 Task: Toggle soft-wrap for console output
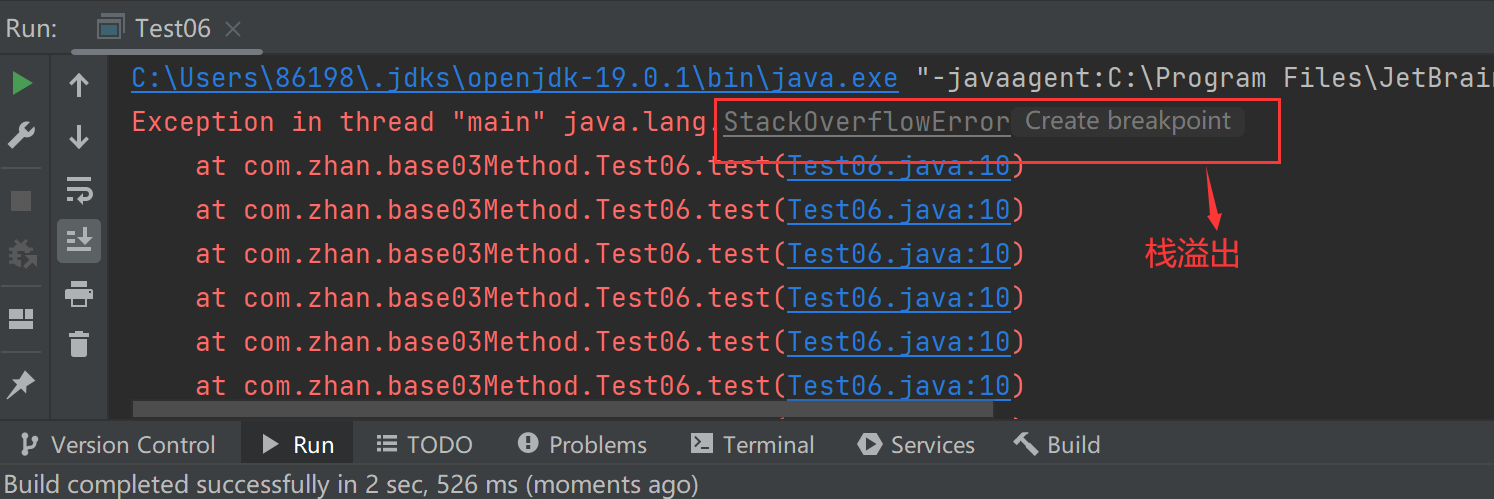79,188
